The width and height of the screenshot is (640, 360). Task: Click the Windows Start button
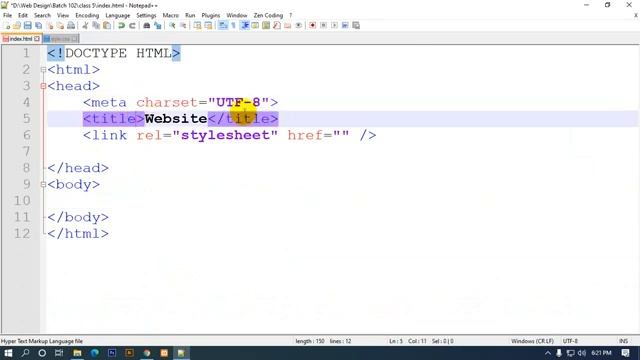[8, 353]
